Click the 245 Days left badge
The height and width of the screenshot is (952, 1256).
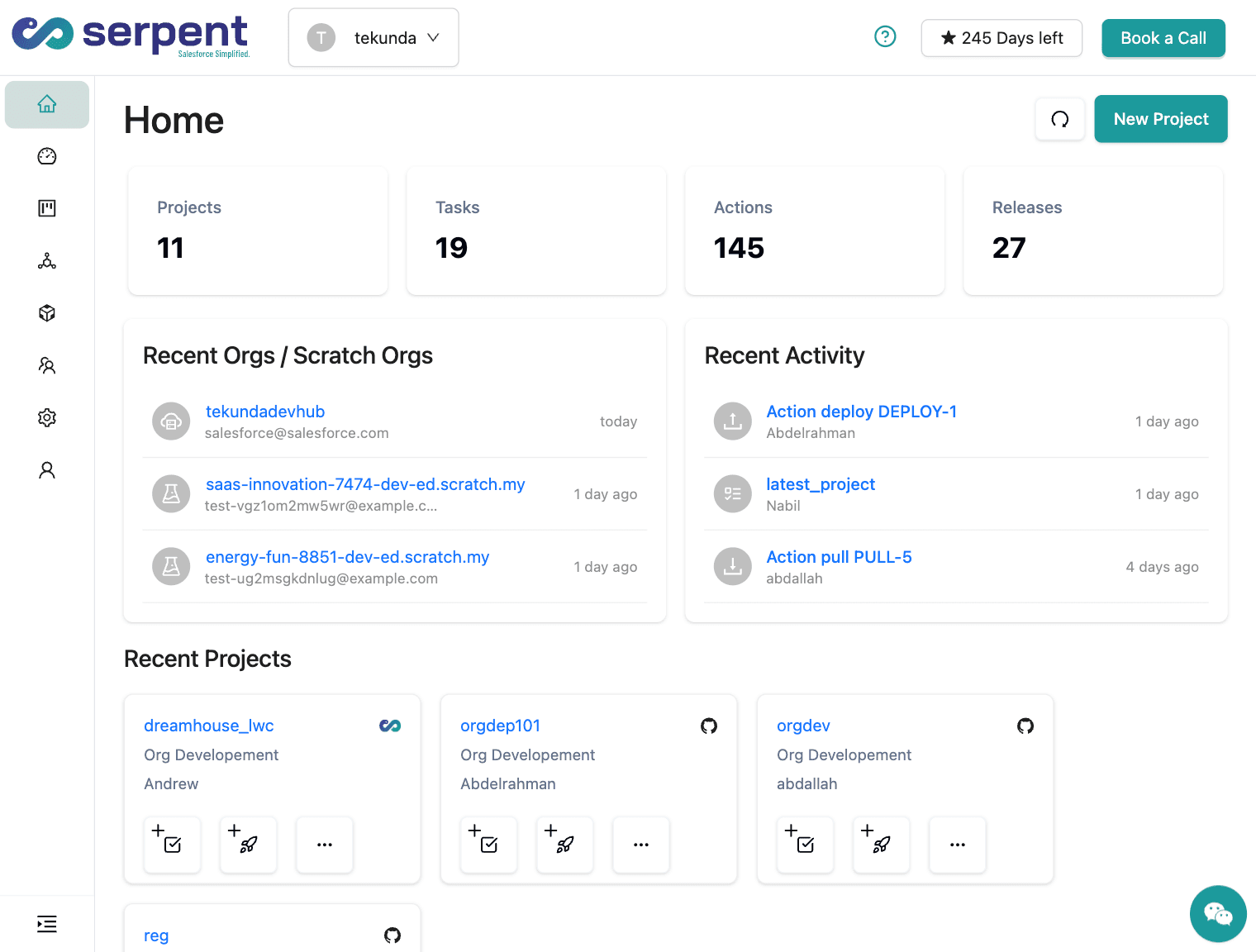[x=1001, y=38]
